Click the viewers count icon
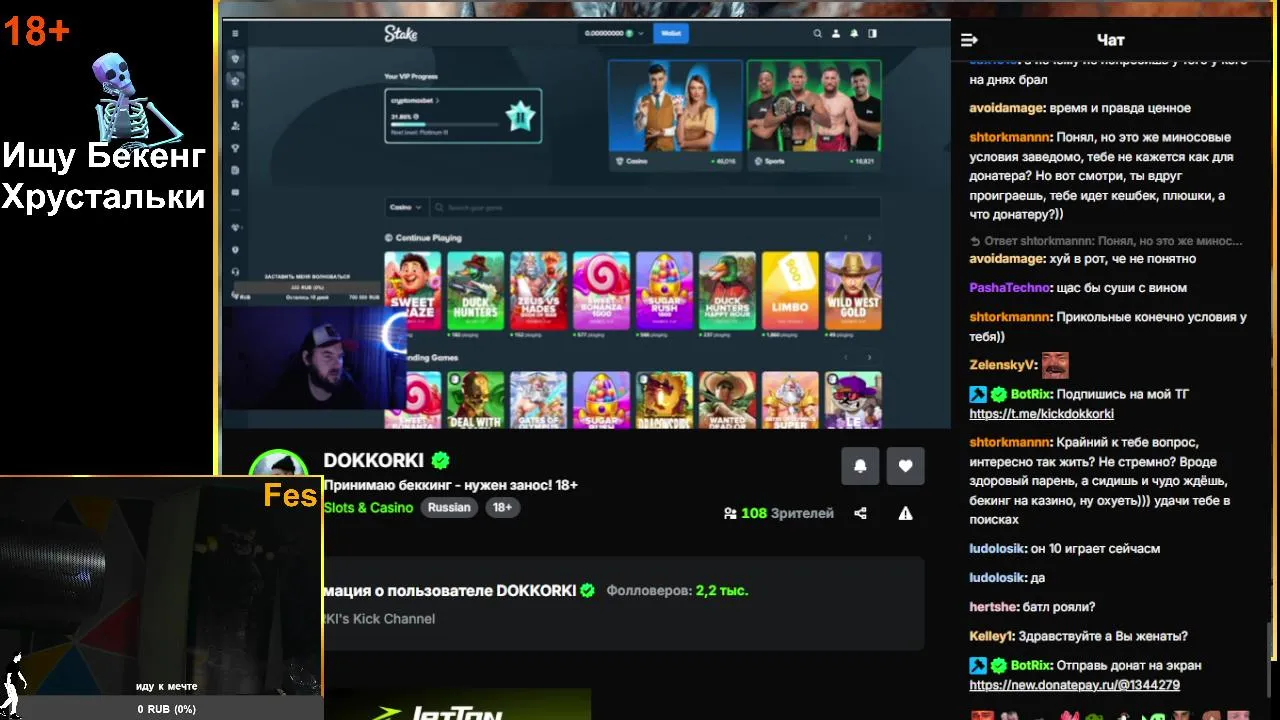Screen dimensions: 1280x720 [x=730, y=513]
